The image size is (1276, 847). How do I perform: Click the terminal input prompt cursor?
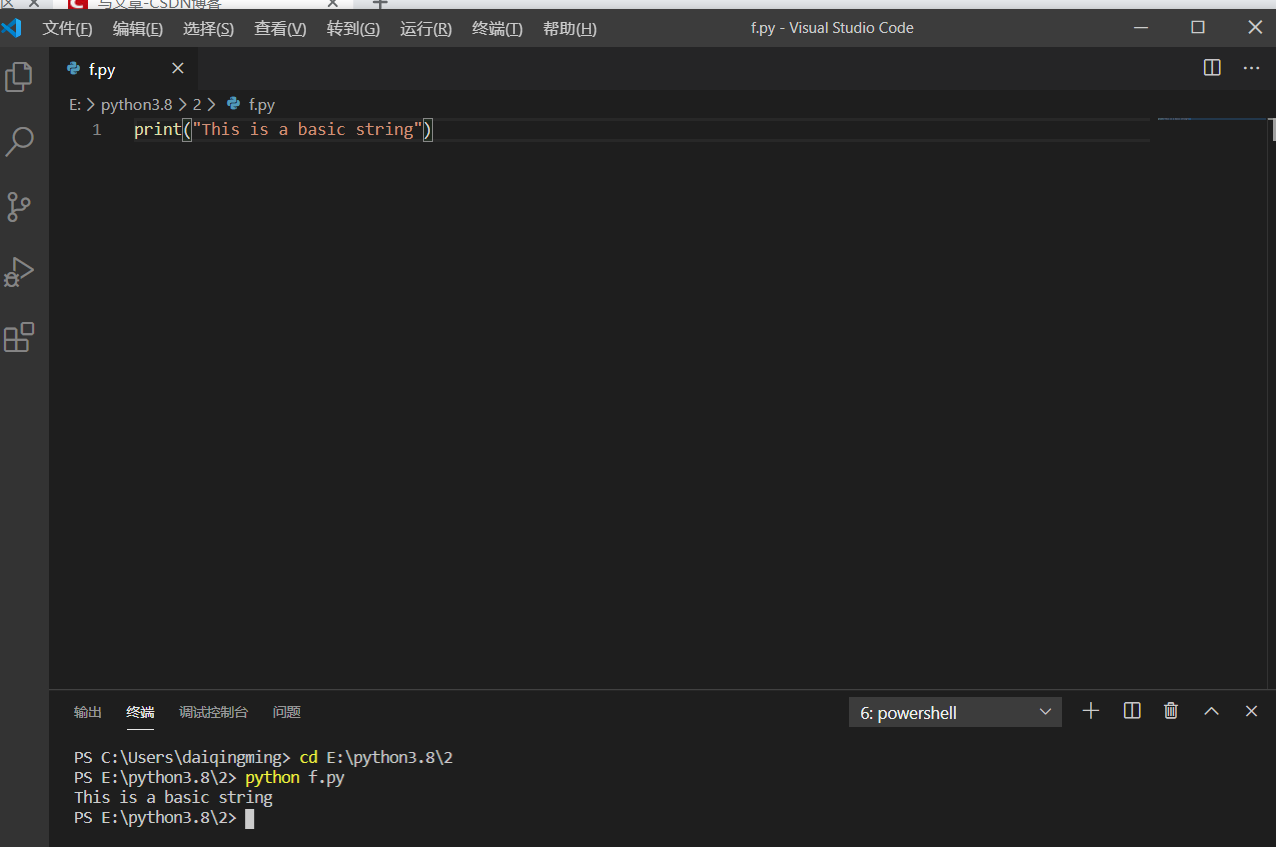coord(249,818)
